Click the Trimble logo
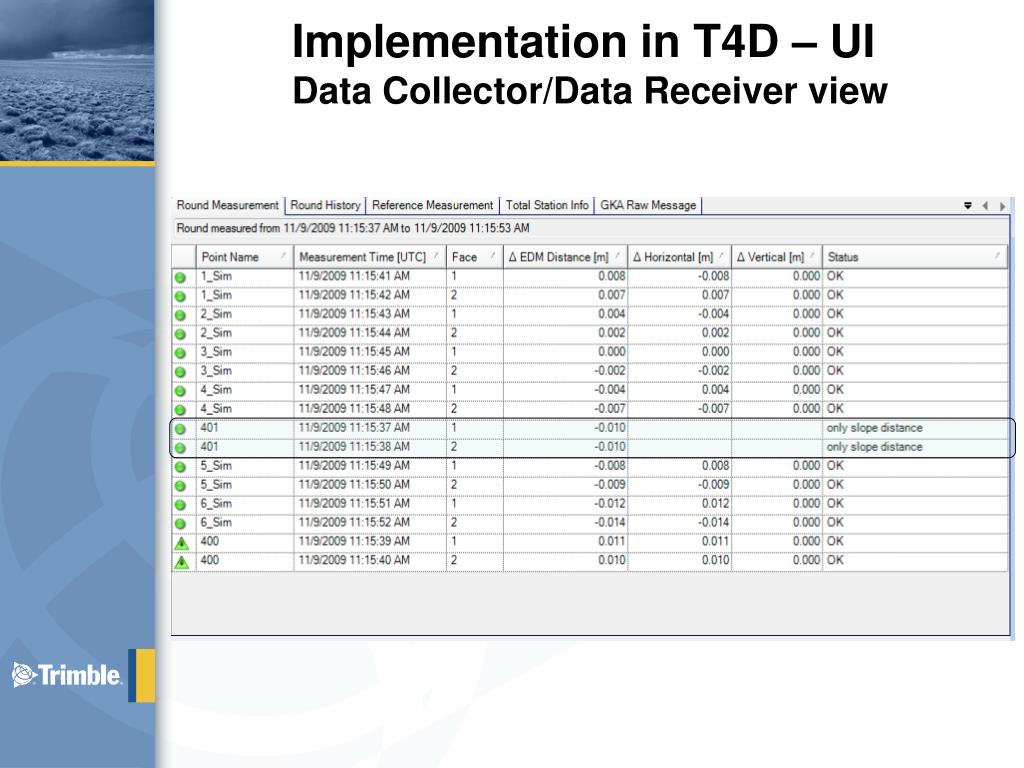The height and width of the screenshot is (768, 1024). tap(67, 675)
